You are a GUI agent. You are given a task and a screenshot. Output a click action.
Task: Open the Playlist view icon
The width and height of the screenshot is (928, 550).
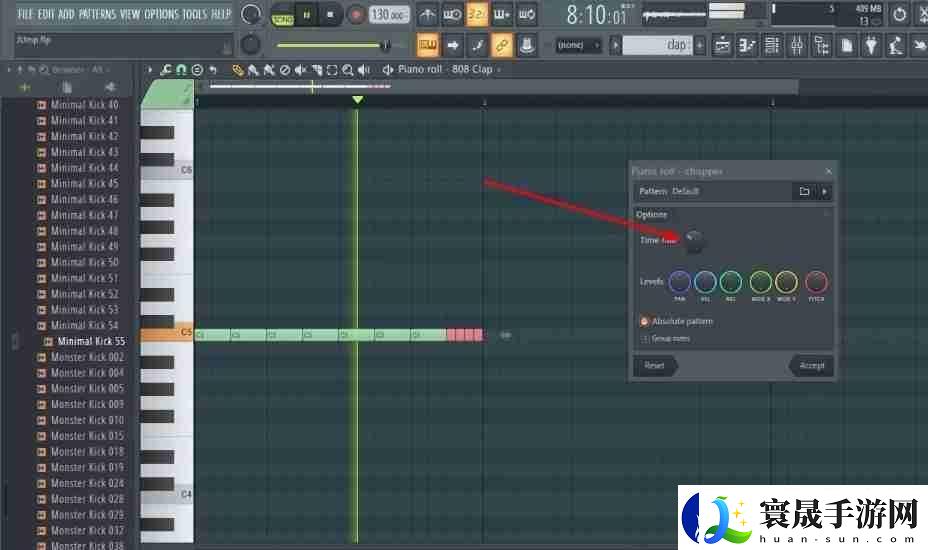pyautogui.click(x=723, y=45)
